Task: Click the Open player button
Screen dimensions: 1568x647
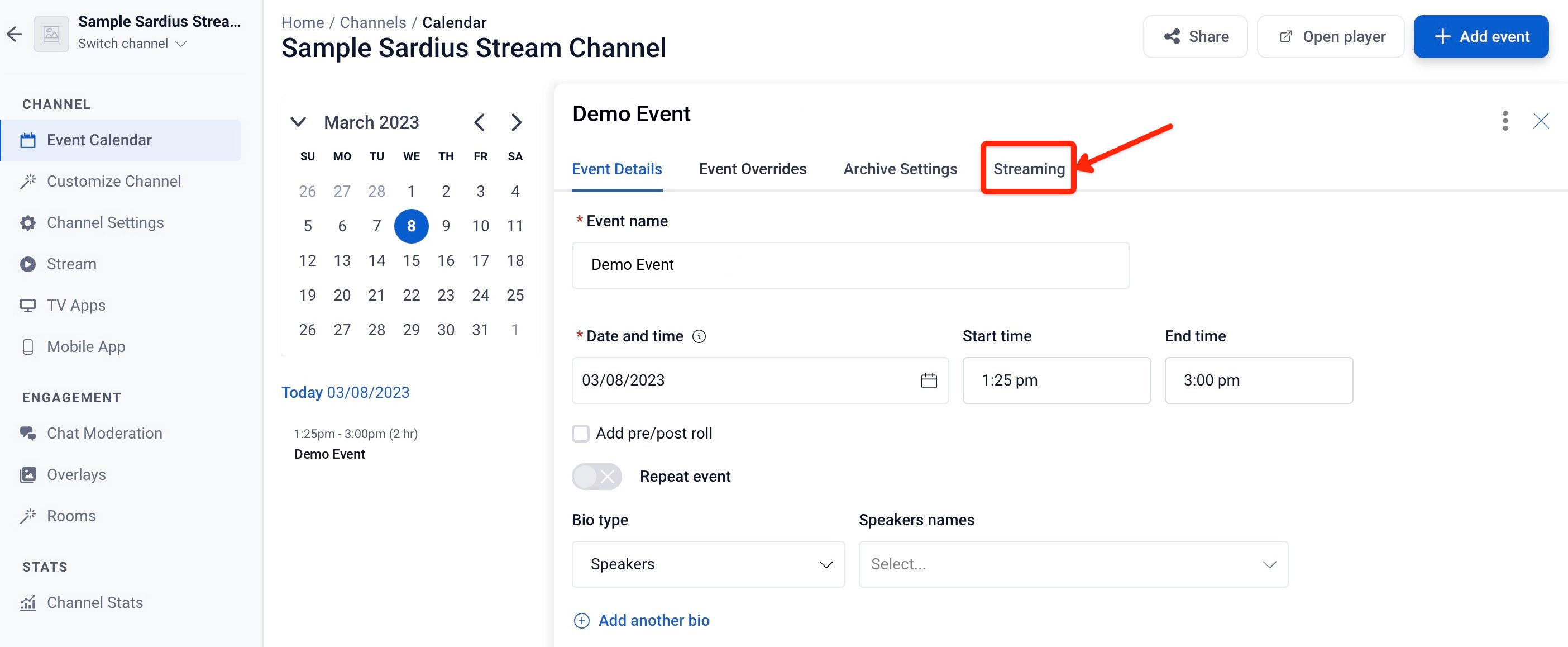Action: (x=1331, y=36)
